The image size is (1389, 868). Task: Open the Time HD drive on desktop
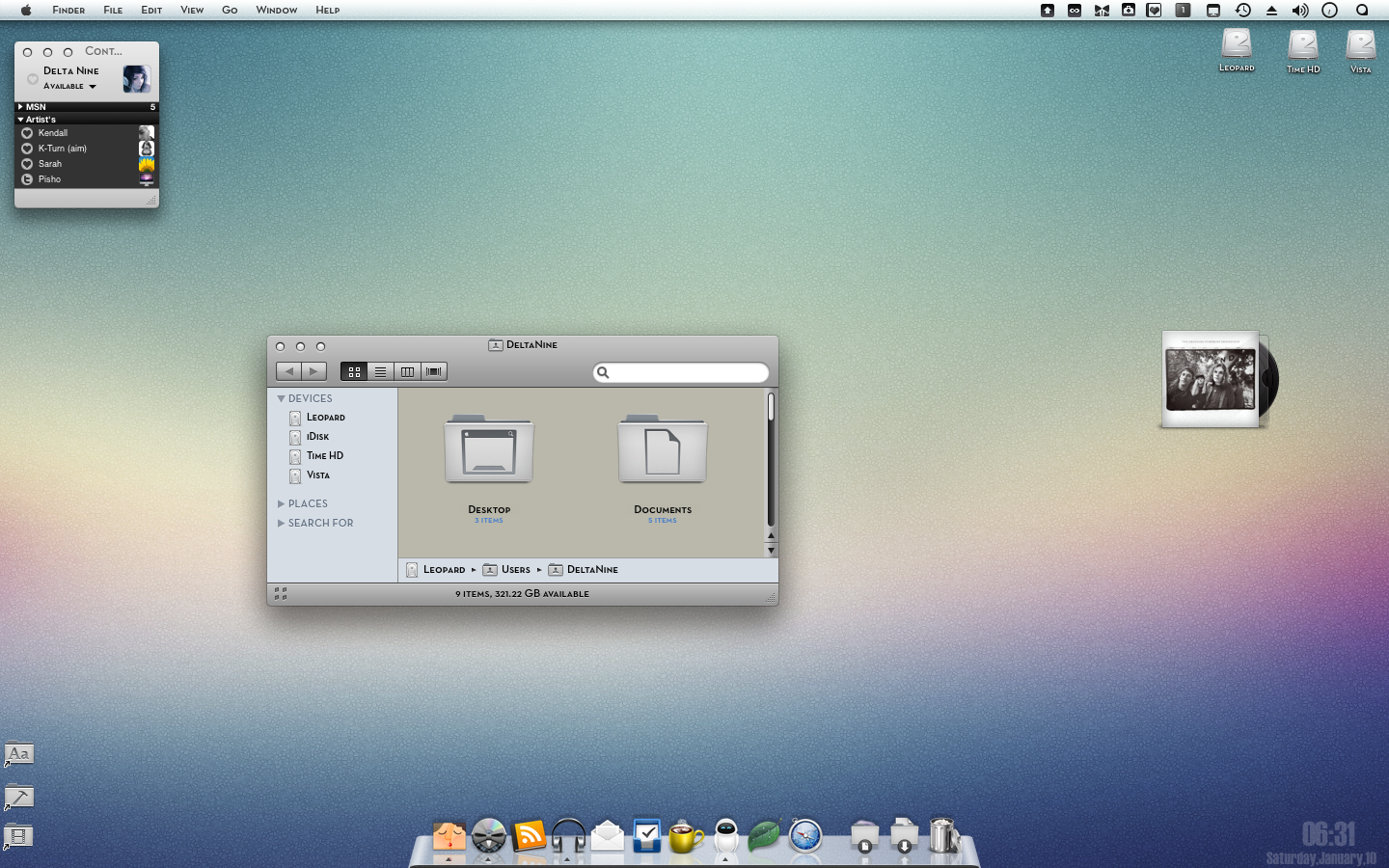[x=1303, y=51]
